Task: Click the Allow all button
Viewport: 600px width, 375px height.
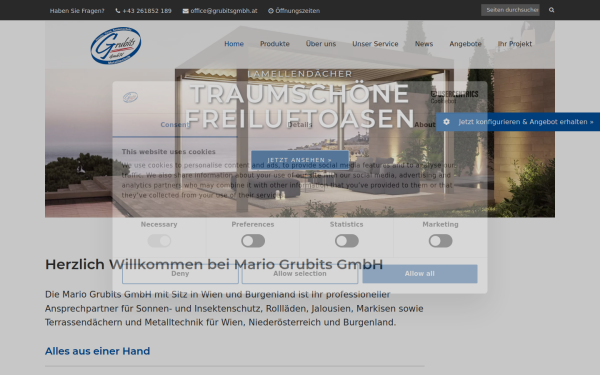Action: (x=420, y=274)
